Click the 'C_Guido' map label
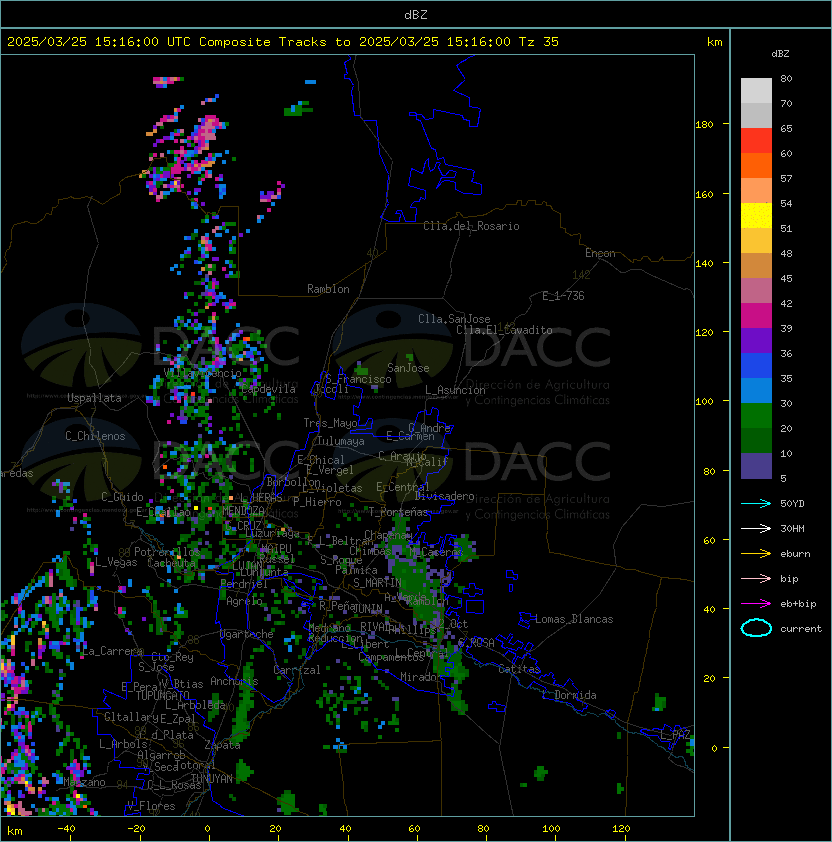Viewport: 832px width, 842px height. click(x=122, y=497)
